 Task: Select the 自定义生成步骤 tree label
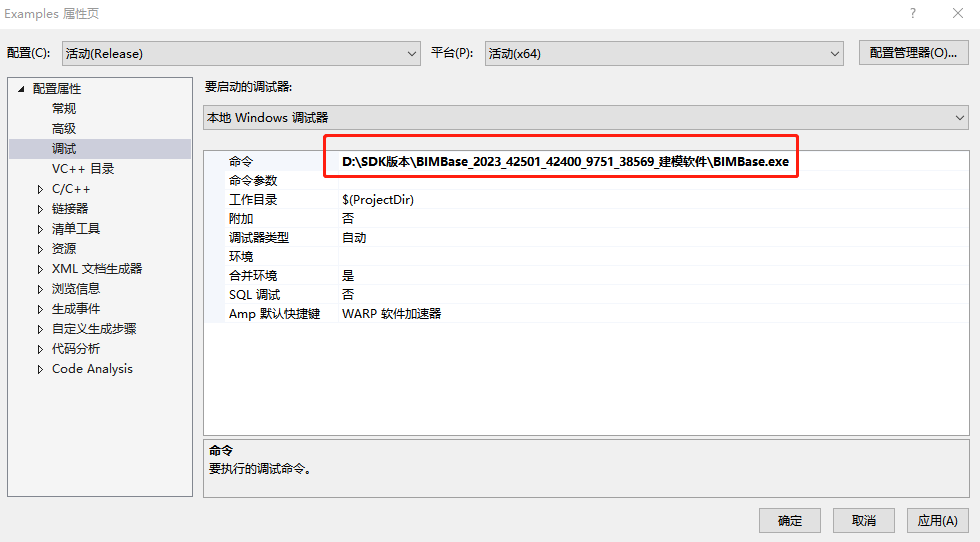[94, 329]
